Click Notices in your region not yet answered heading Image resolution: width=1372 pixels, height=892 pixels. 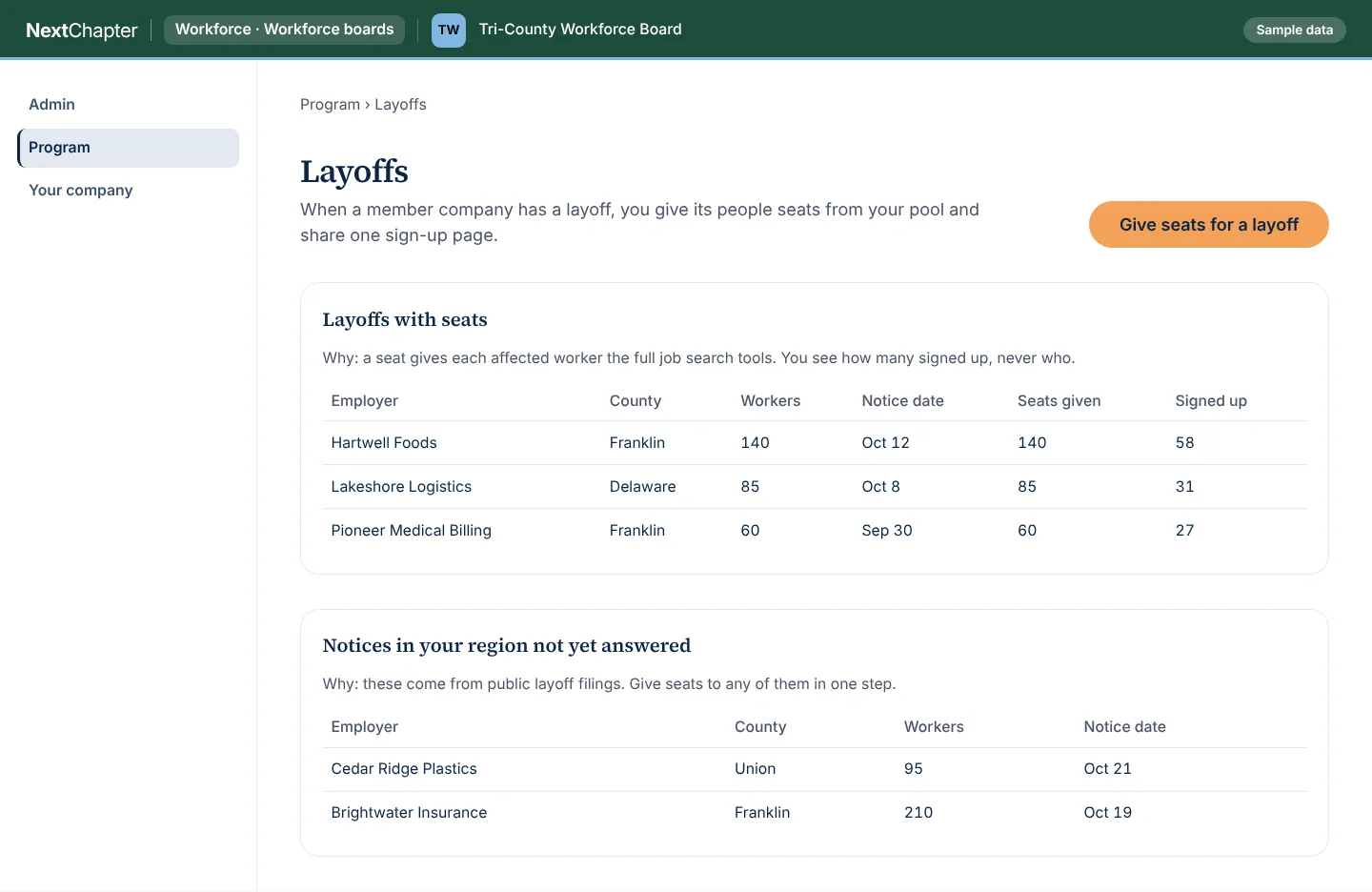click(507, 646)
